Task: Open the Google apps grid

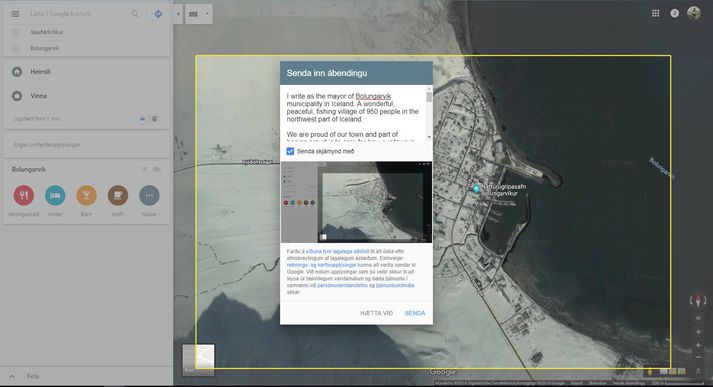Action: (x=656, y=13)
